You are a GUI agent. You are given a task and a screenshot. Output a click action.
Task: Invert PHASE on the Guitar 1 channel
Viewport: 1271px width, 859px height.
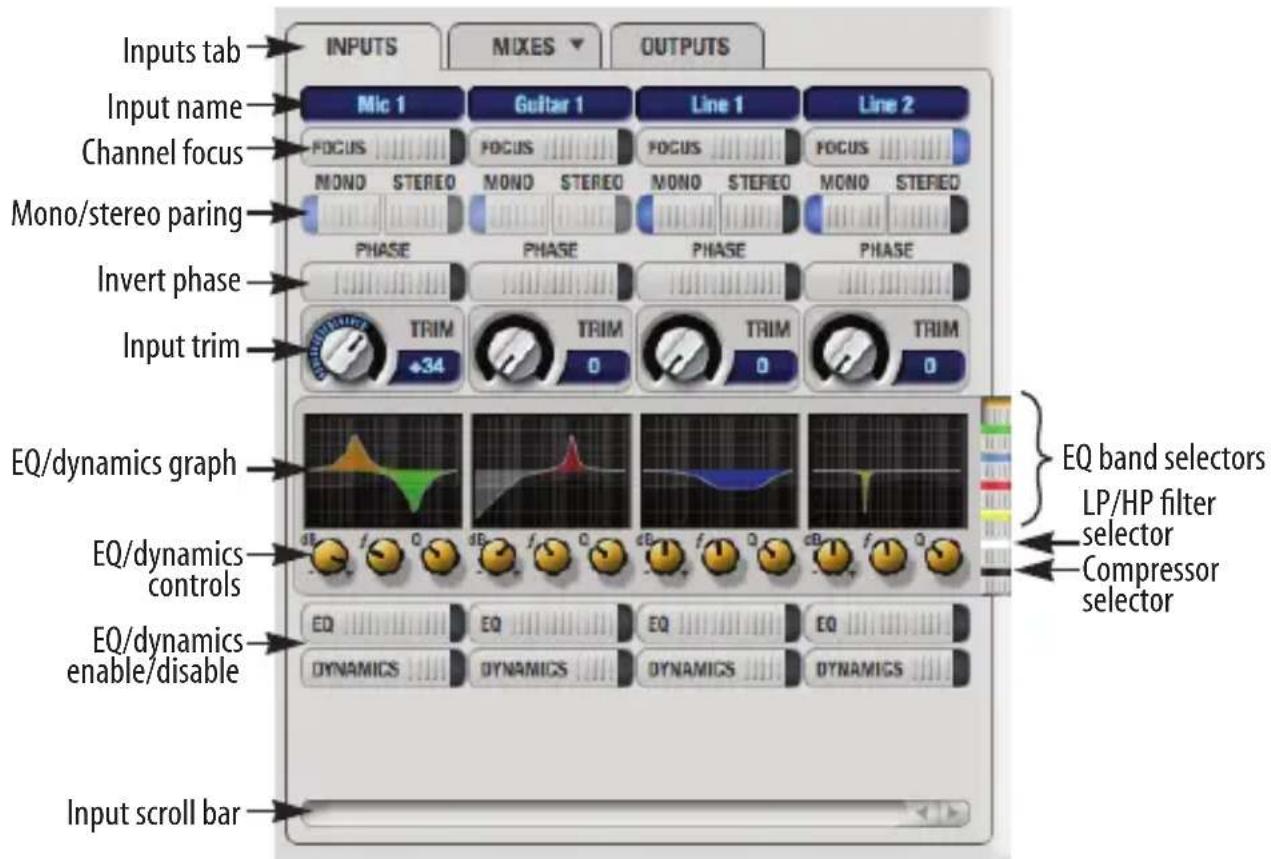[550, 282]
